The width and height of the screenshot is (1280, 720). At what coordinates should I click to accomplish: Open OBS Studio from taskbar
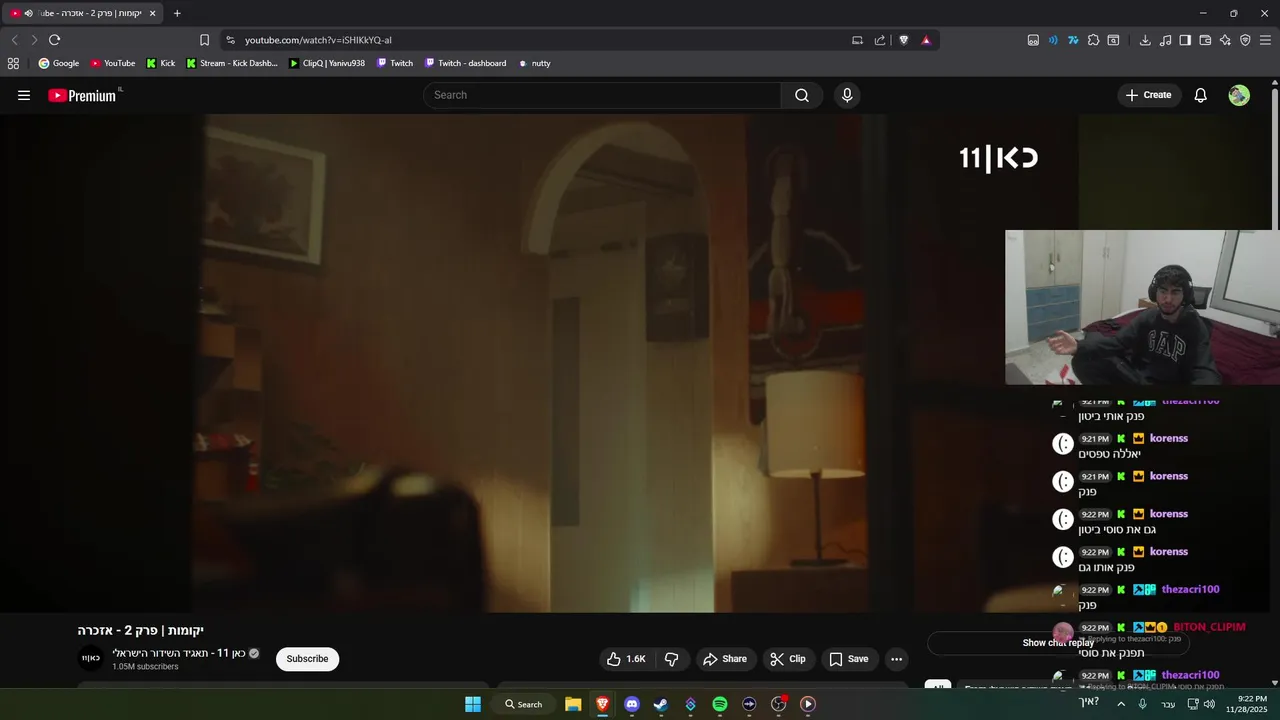[779, 704]
